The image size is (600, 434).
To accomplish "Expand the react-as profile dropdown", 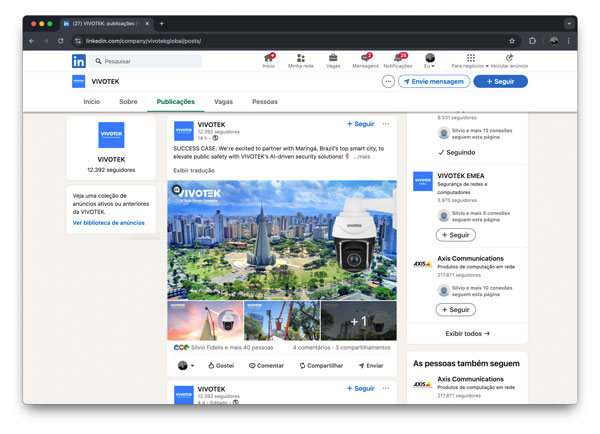I will (x=186, y=365).
